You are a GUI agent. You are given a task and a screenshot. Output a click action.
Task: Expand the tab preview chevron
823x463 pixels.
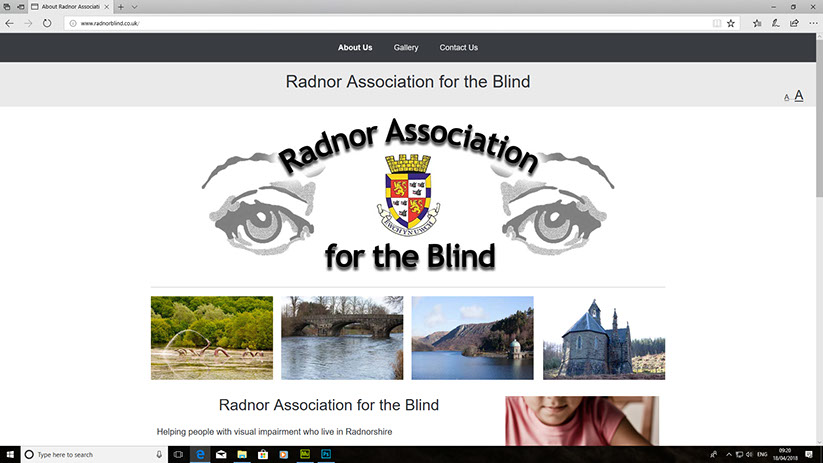pos(134,7)
